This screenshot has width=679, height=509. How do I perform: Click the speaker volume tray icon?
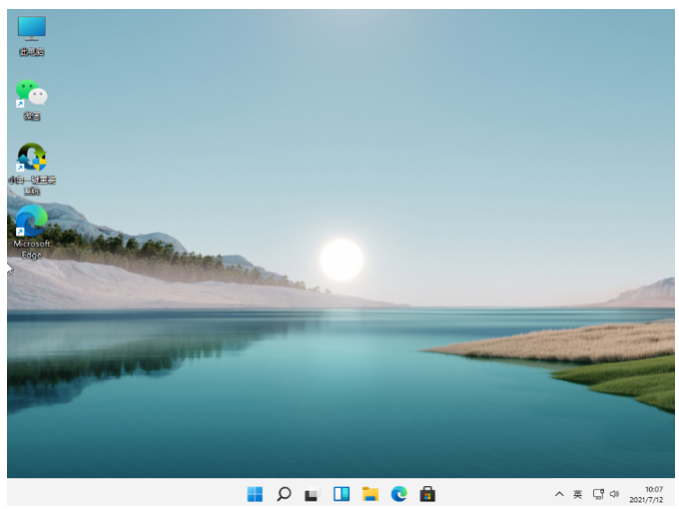(x=614, y=494)
